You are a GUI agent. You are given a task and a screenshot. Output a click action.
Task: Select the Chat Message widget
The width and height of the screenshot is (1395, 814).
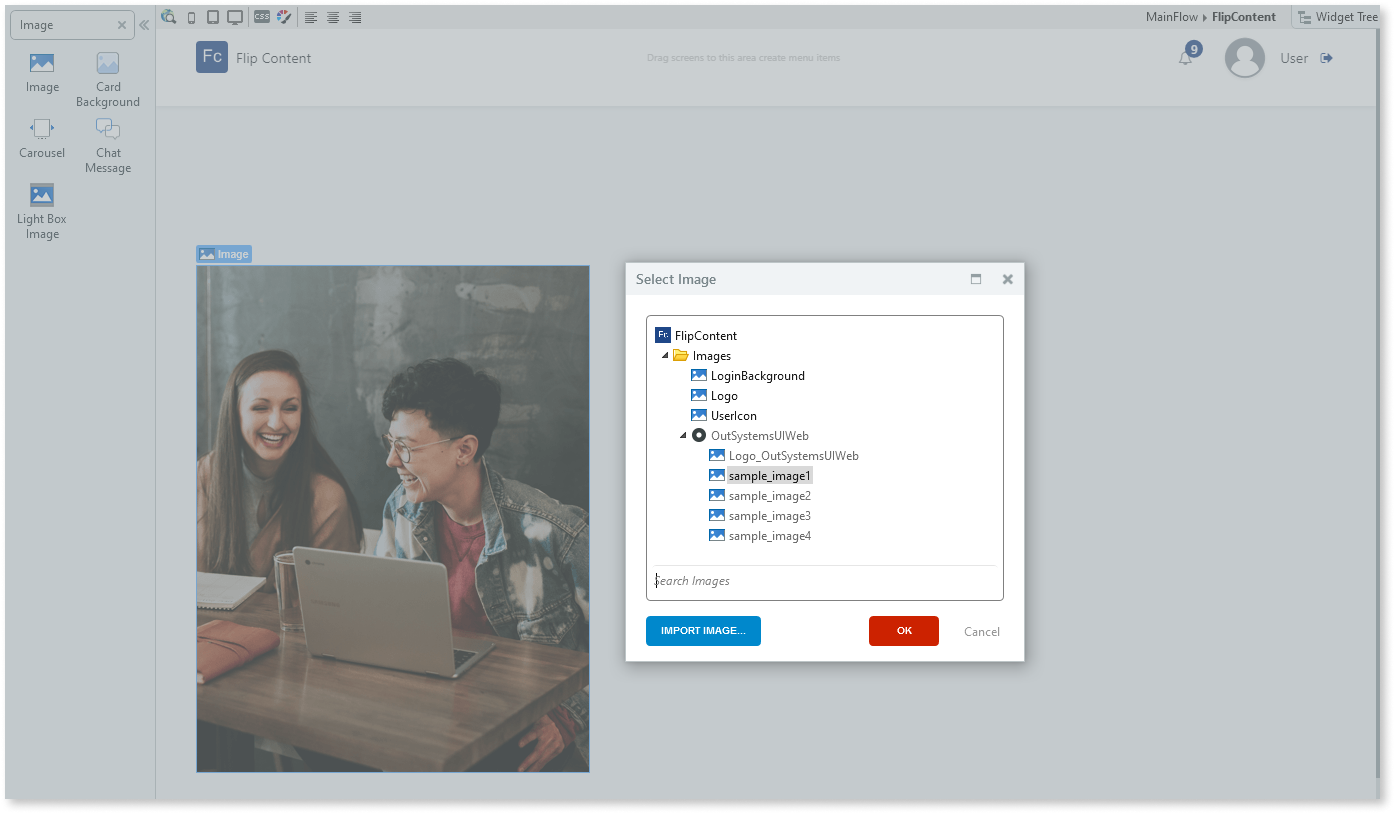click(107, 138)
